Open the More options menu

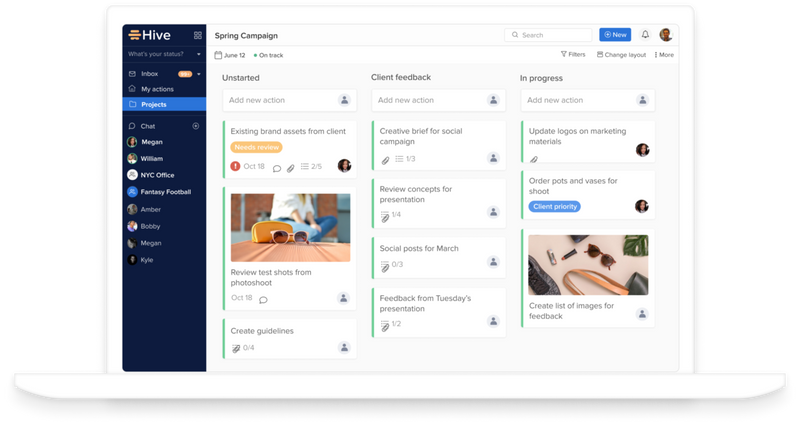pyautogui.click(x=664, y=55)
